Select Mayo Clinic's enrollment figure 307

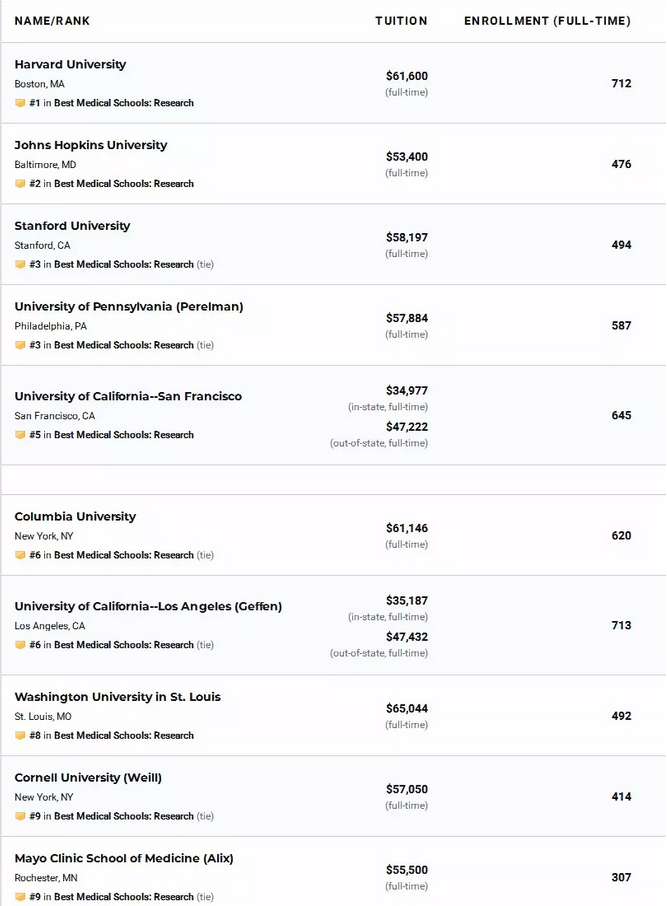[x=621, y=878]
